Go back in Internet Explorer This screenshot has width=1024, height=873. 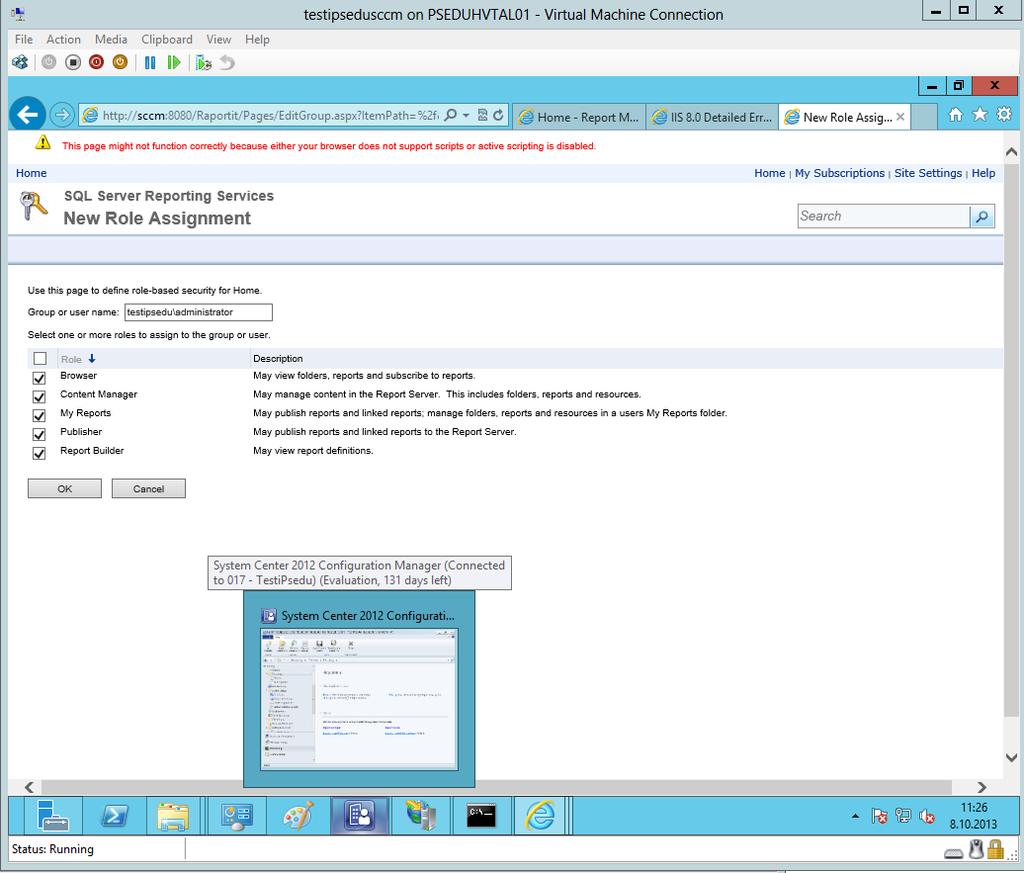pyautogui.click(x=27, y=115)
